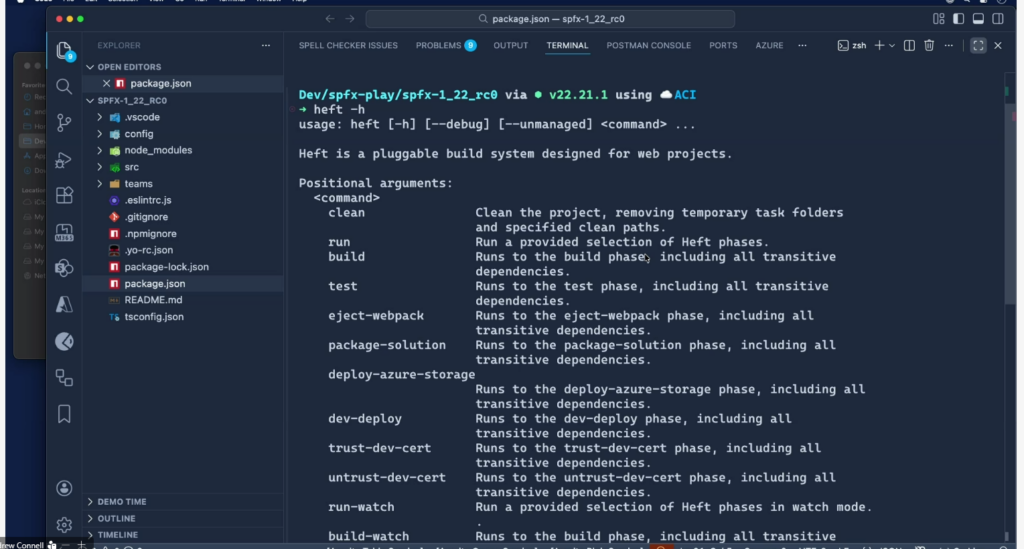This screenshot has width=1024, height=549.
Task: Split the terminal pane
Action: 909,45
